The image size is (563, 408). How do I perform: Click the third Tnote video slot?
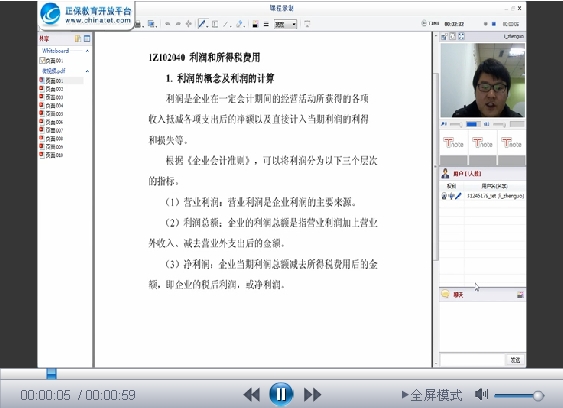tap(512, 147)
